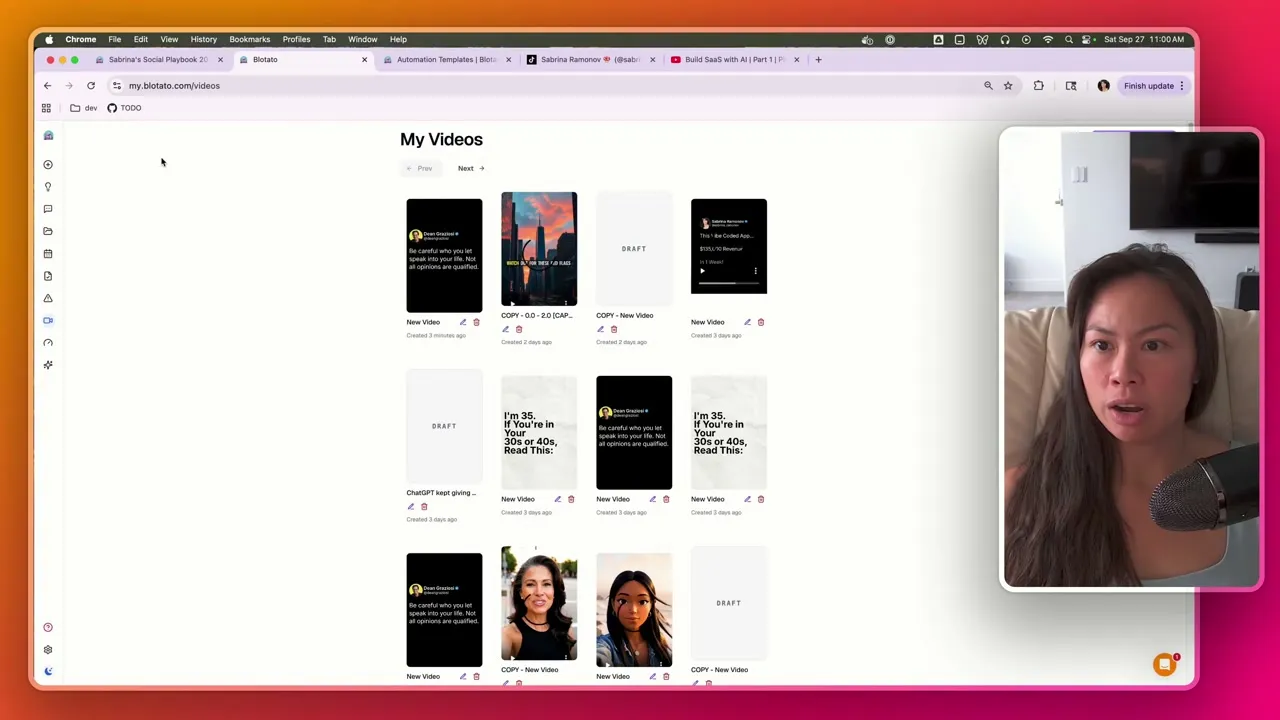Open the Sabrina Ramonov video thumbnail
The width and height of the screenshot is (1280, 720).
click(x=729, y=246)
